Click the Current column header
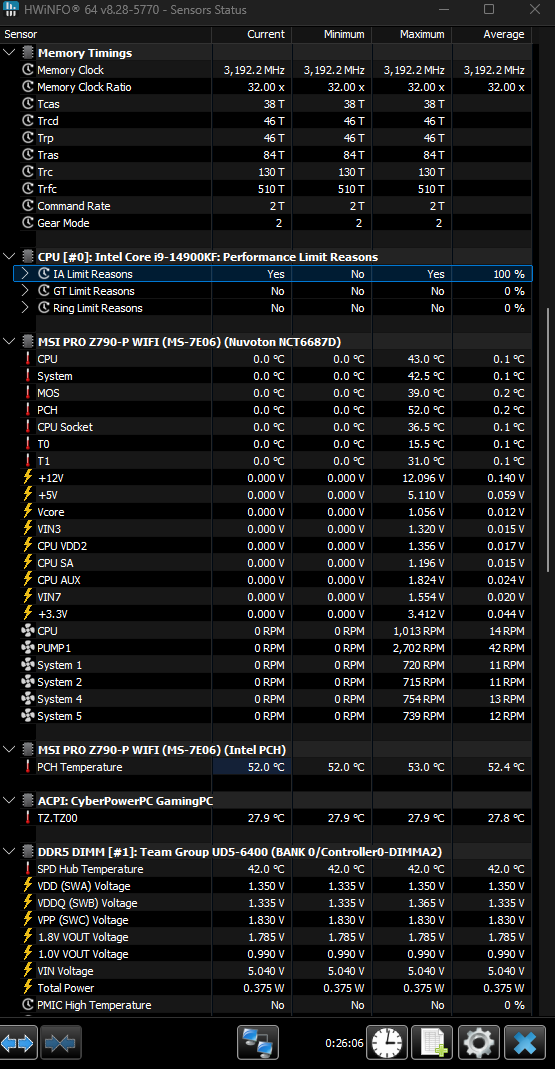 (x=252, y=34)
